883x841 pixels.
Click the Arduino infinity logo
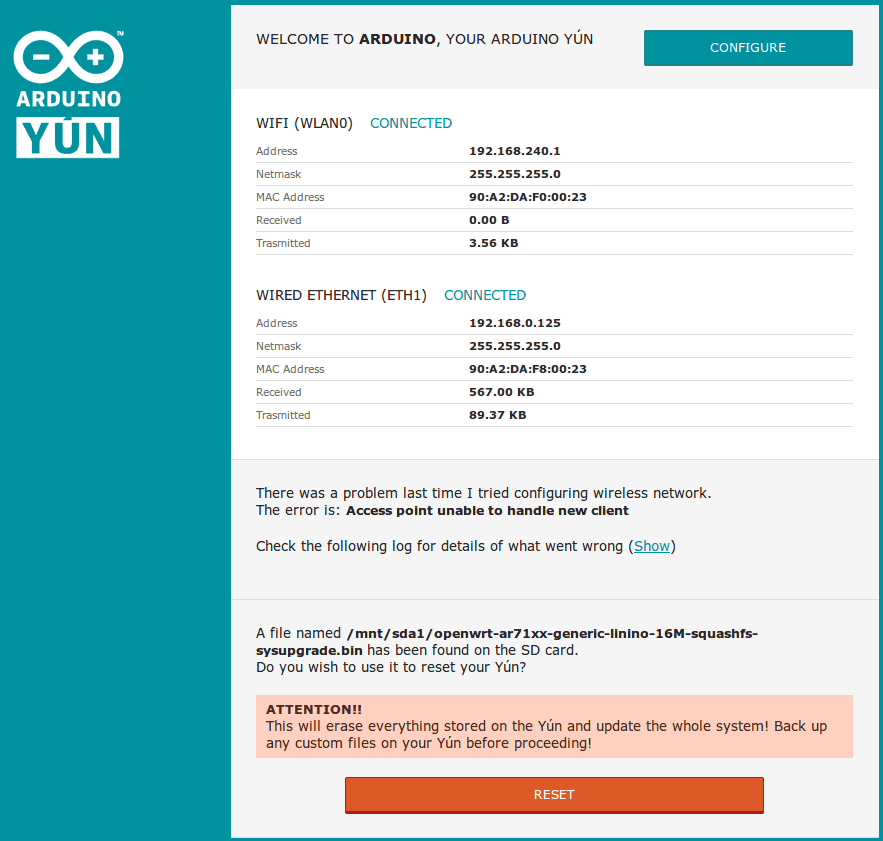pos(68,57)
